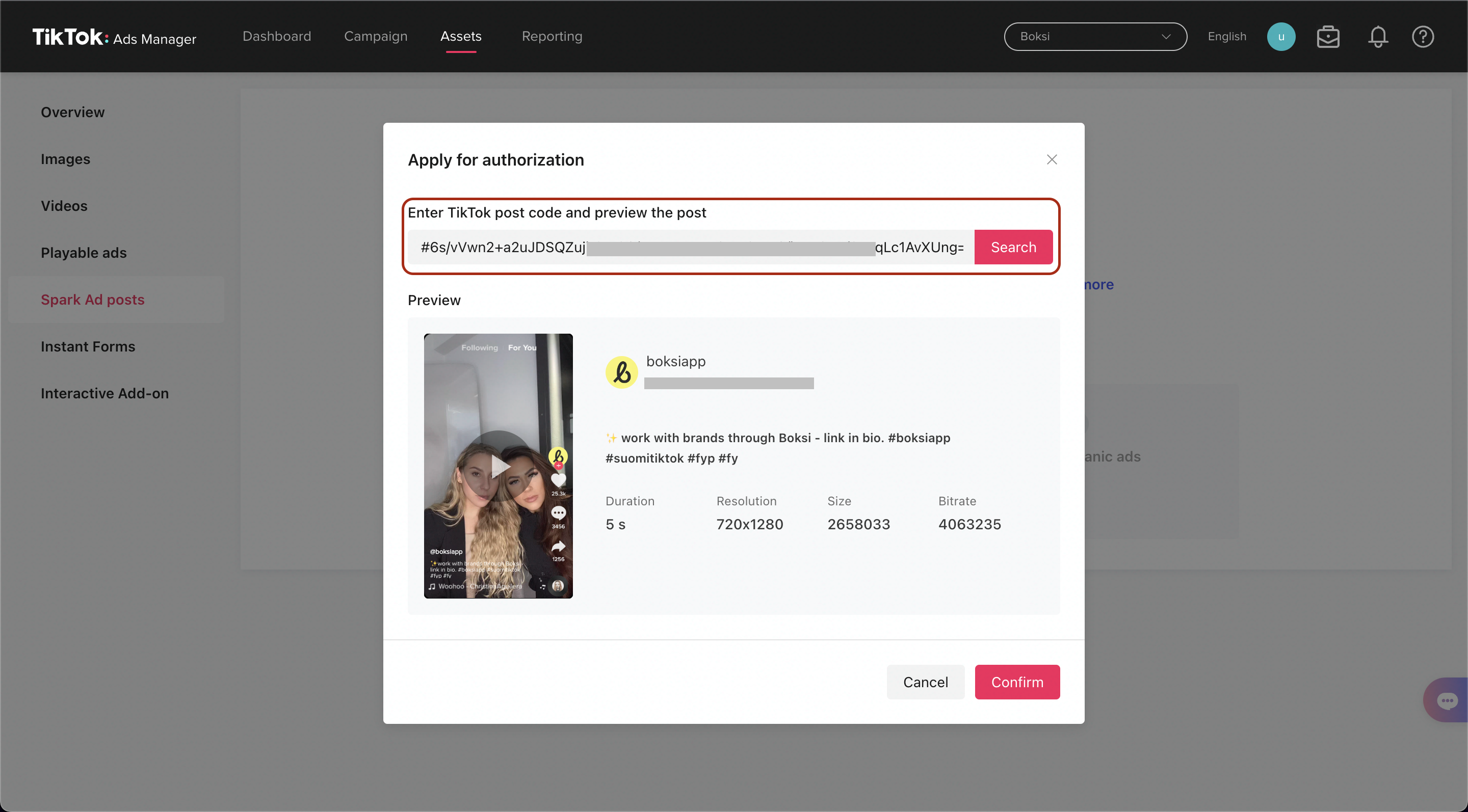
Task: Click the Spark Ad posts sidebar item
Action: point(92,299)
